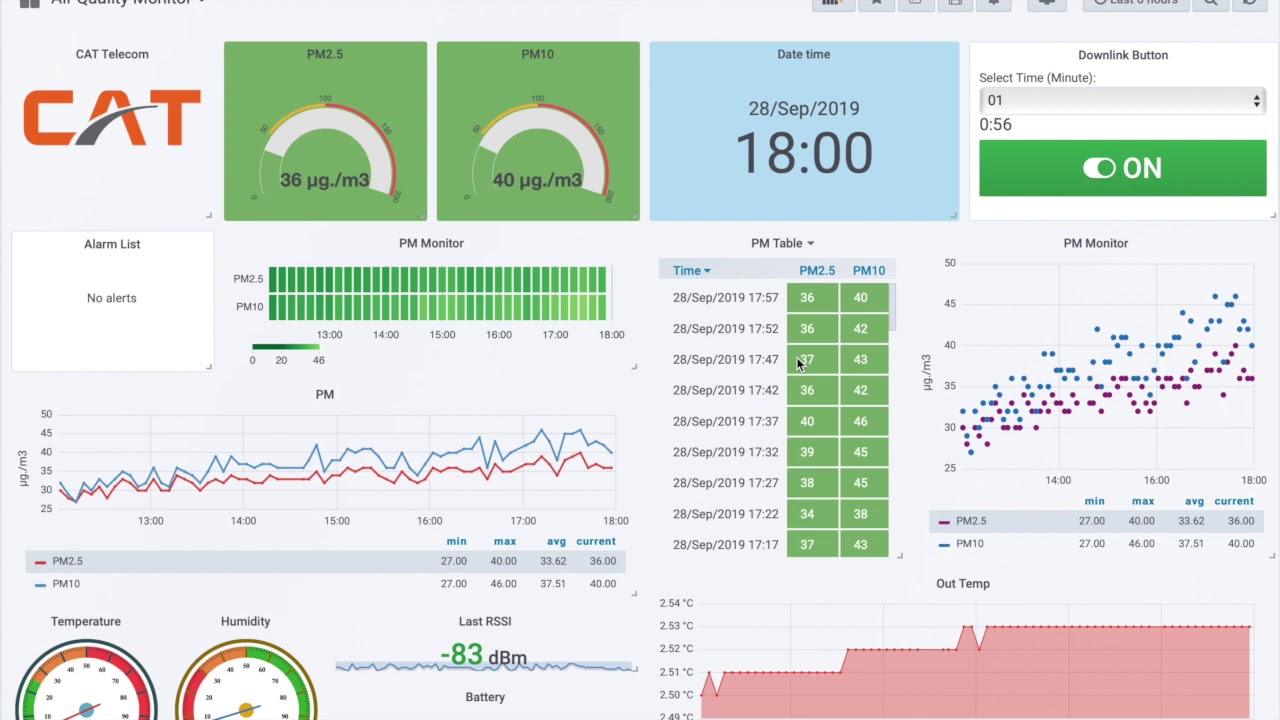
Task: Sort scatter PM Monitor legend by current
Action: (1234, 501)
